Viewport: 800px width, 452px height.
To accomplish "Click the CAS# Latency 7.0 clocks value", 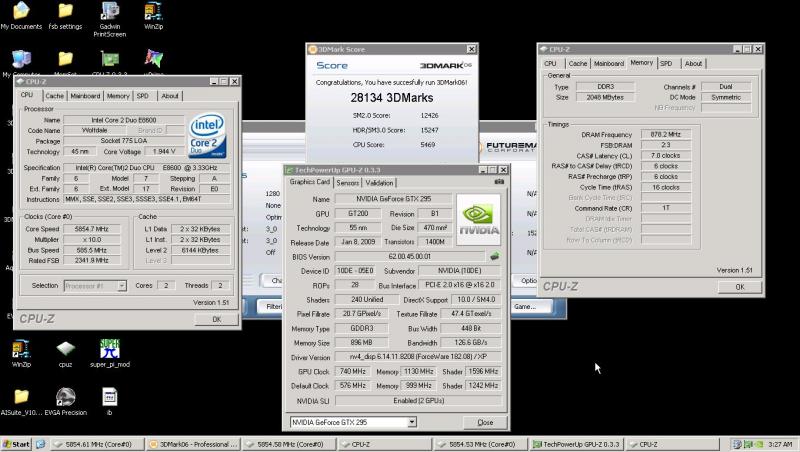I will pyautogui.click(x=666, y=155).
